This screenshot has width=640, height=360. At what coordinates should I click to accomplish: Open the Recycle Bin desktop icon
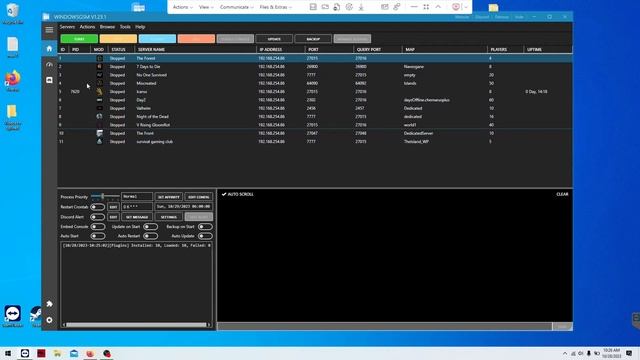coord(13,13)
